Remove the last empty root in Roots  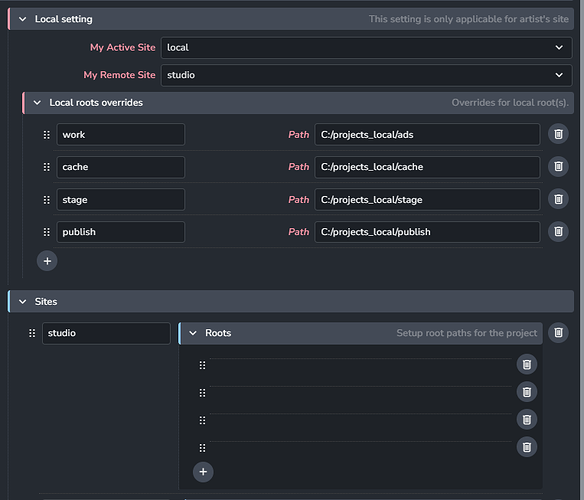pyautogui.click(x=527, y=447)
